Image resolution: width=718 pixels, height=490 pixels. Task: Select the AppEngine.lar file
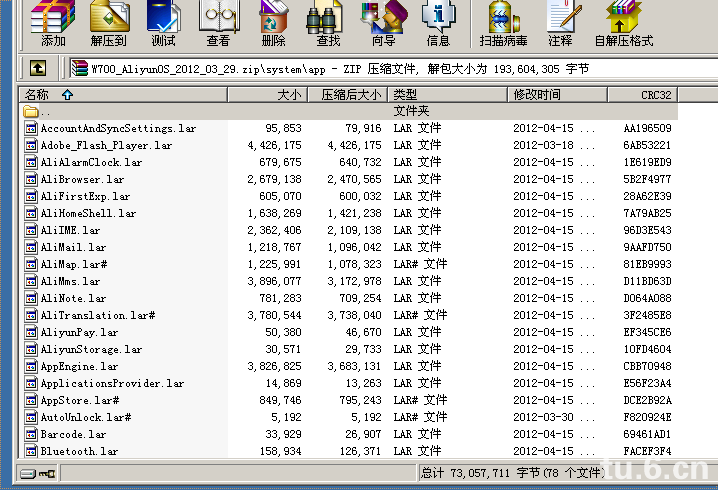pyautogui.click(x=79, y=366)
